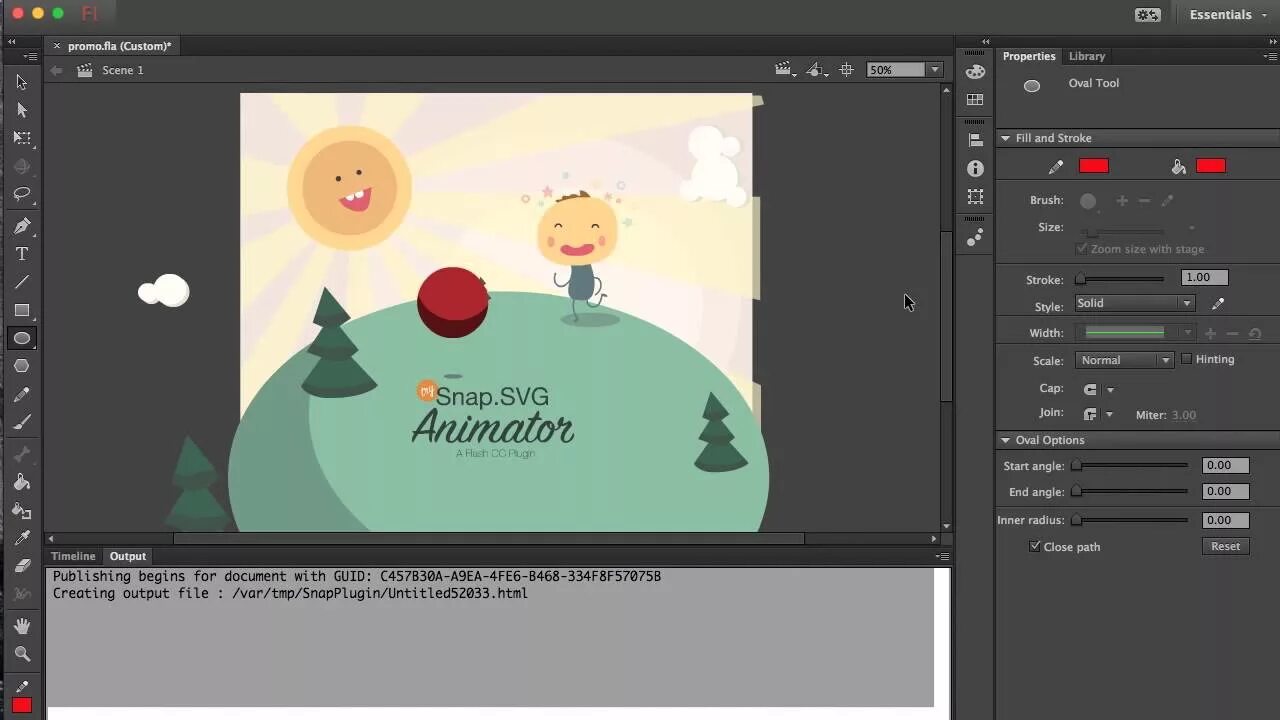Select the Eyedropper tool
This screenshot has width=1280, height=720.
22,538
